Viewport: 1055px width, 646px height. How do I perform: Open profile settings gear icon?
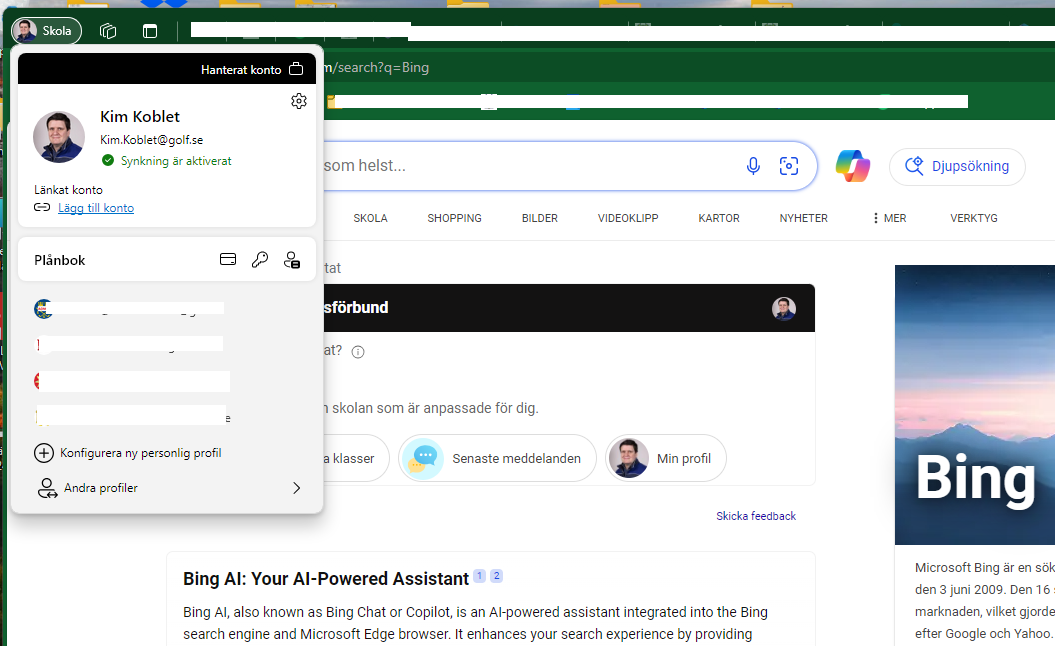pos(299,101)
